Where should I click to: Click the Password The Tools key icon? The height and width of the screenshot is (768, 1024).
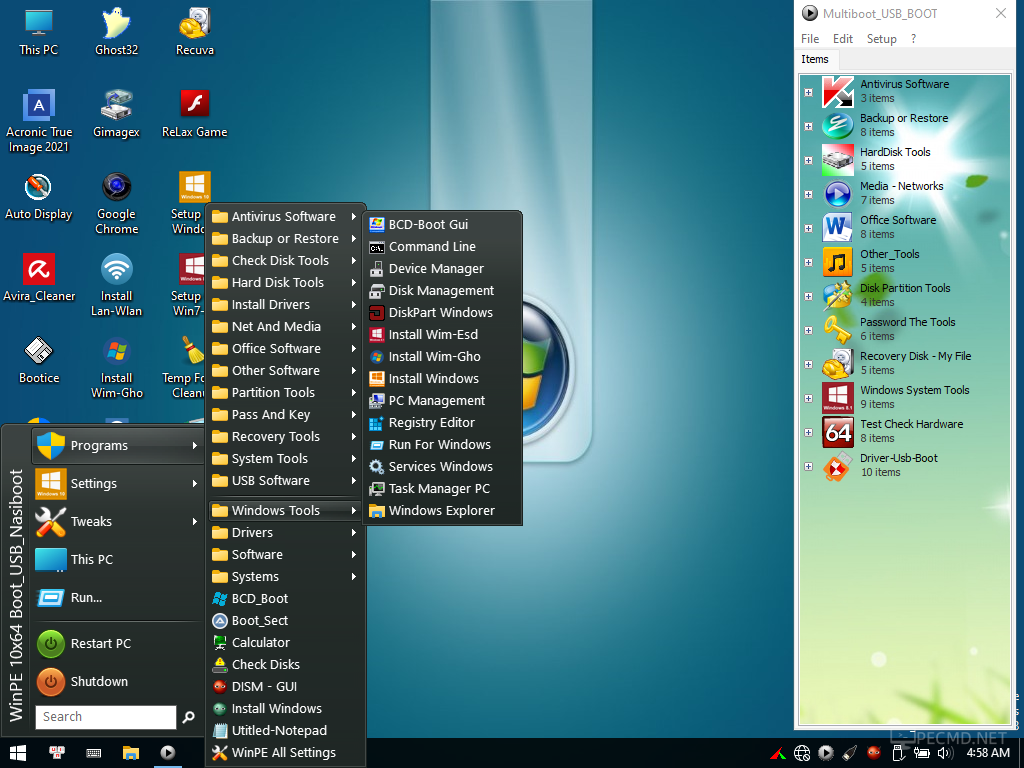point(837,330)
